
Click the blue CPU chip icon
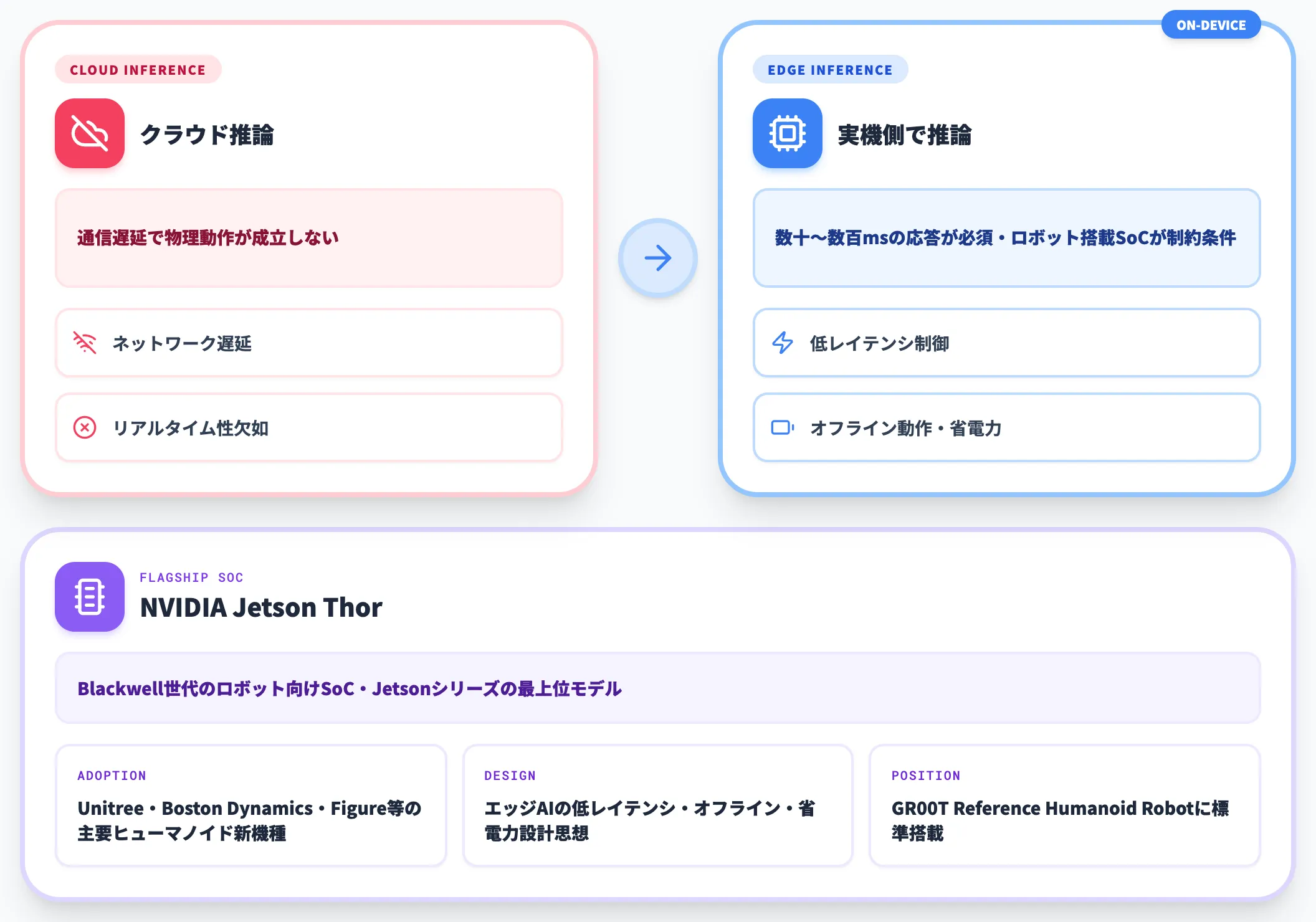788,133
